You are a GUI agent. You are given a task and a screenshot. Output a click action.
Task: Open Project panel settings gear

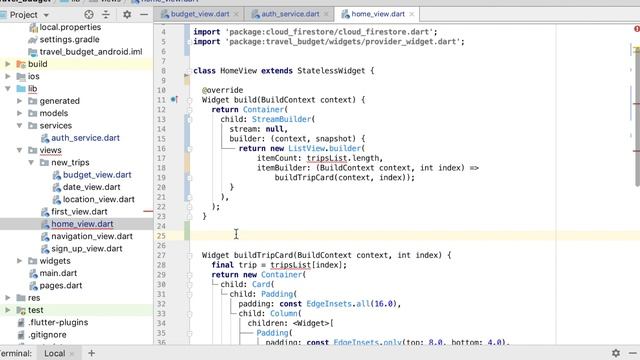[x=127, y=15]
